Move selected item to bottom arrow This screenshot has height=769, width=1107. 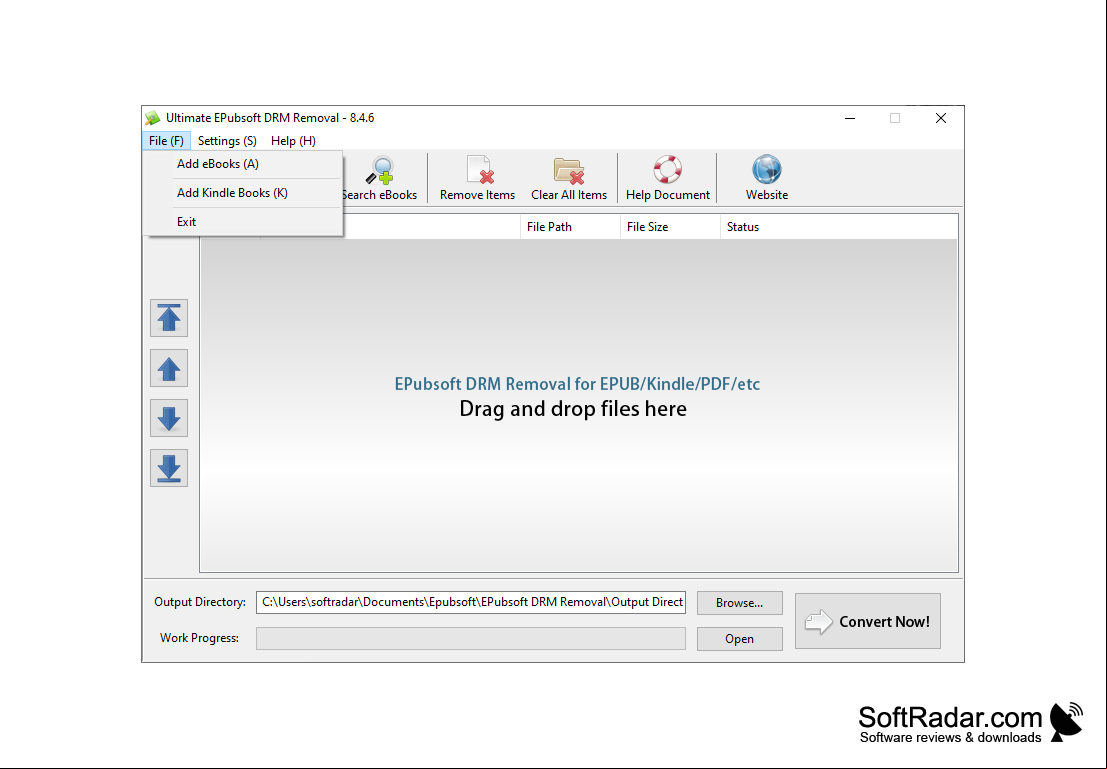click(169, 468)
